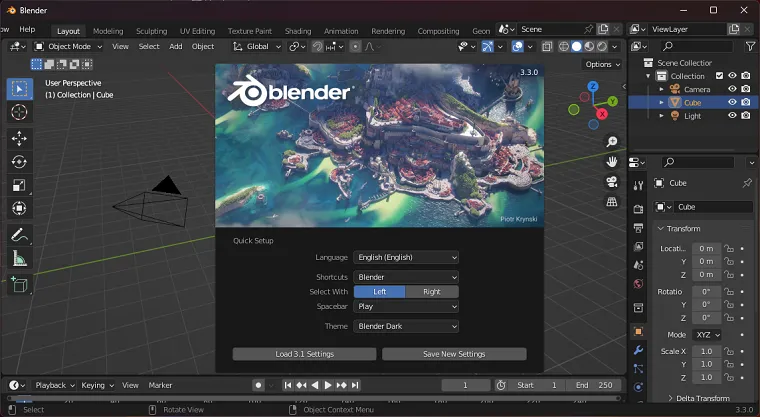Switch to the UV Editing tab
The image size is (760, 417).
[197, 31]
